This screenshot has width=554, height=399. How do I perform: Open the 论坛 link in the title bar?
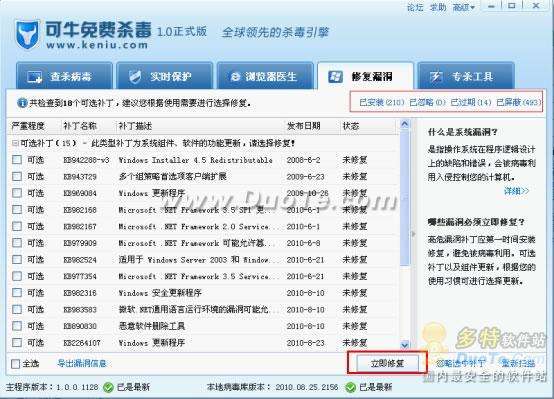tap(416, 7)
